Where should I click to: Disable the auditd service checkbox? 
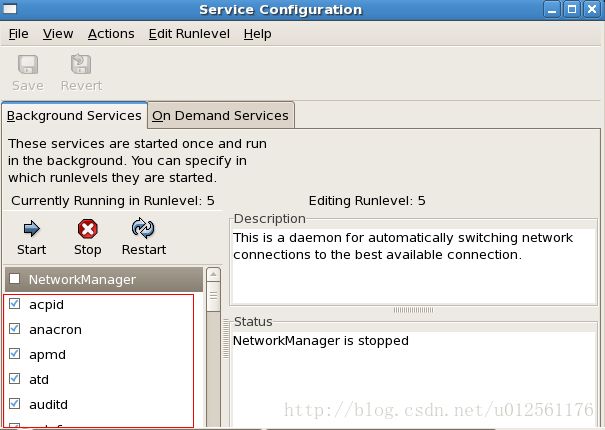click(x=15, y=404)
